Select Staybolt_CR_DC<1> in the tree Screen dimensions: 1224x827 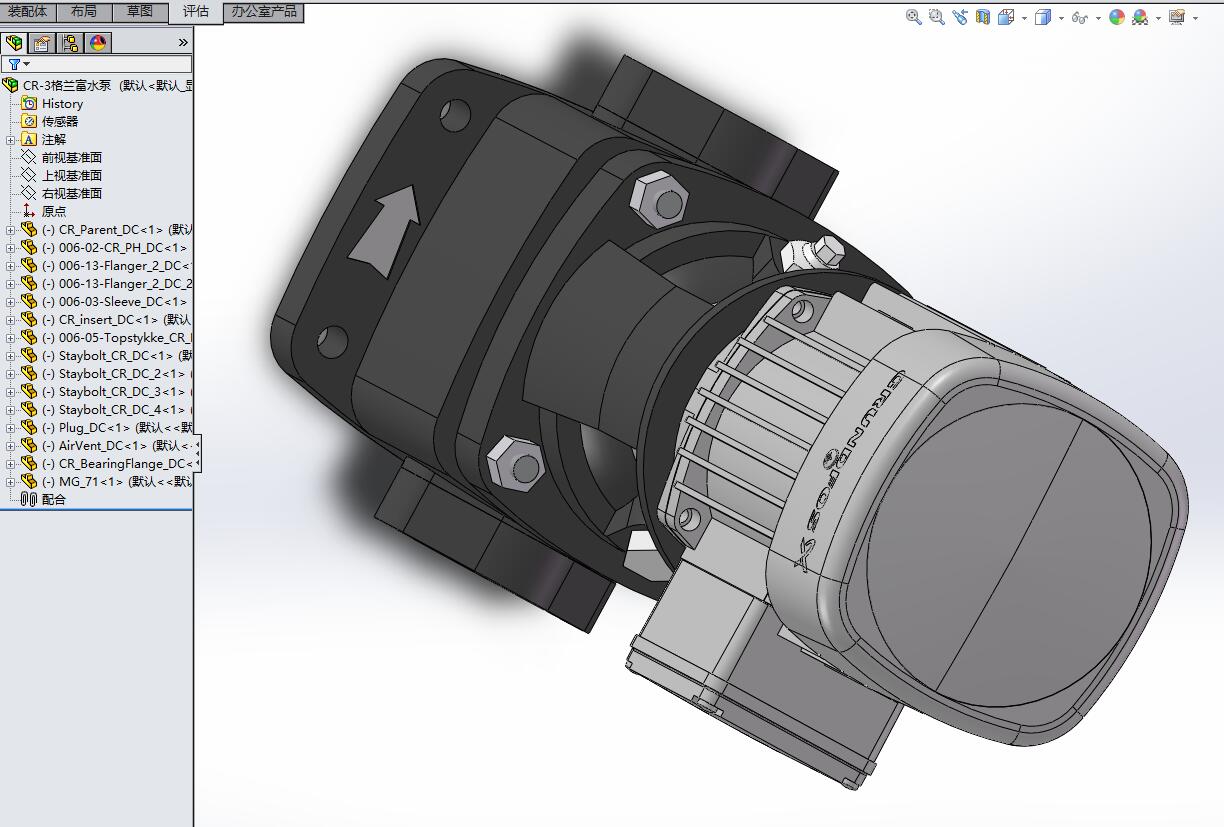pos(116,355)
